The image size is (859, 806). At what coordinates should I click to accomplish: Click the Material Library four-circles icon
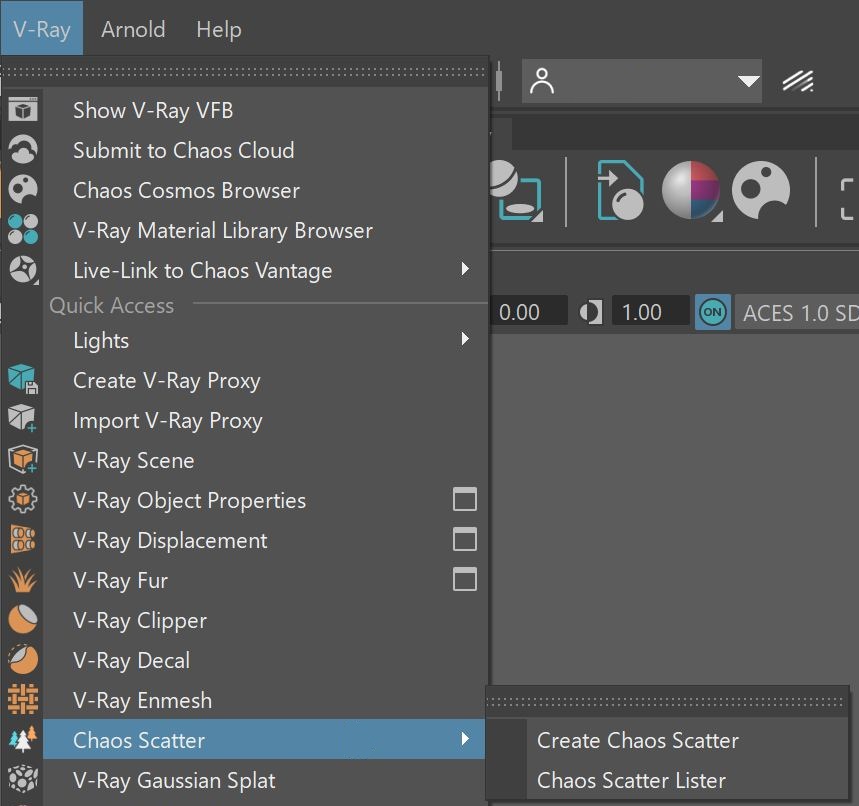point(22,229)
